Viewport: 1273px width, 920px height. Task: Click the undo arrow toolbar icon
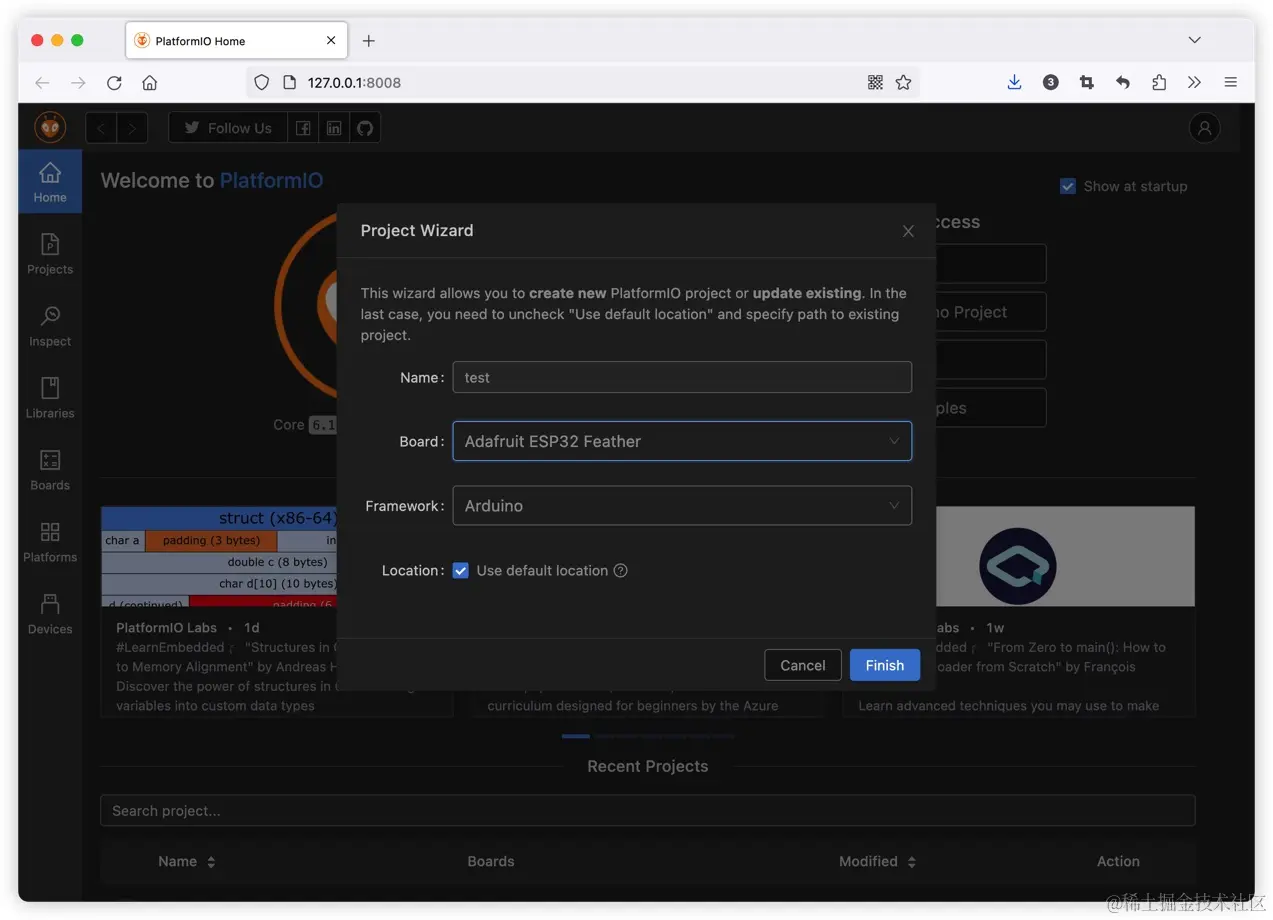(1122, 83)
